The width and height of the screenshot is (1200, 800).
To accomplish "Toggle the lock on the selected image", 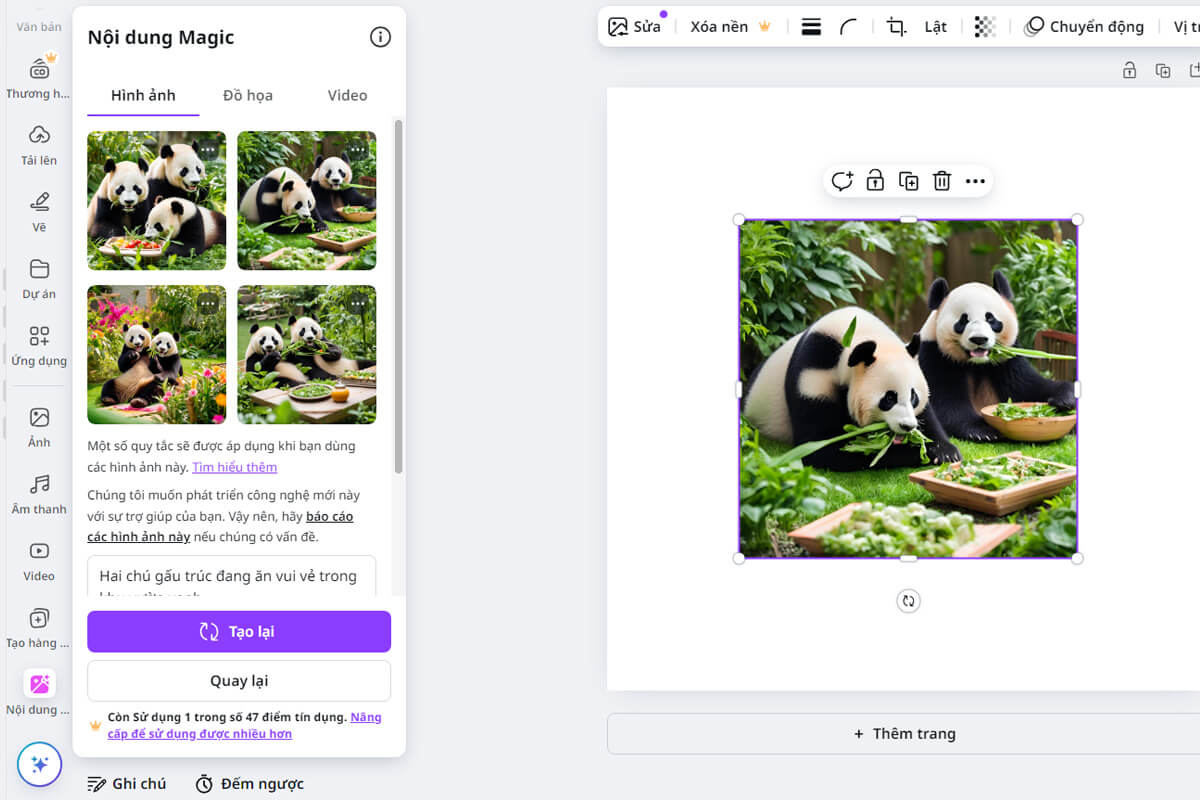I will pos(875,181).
